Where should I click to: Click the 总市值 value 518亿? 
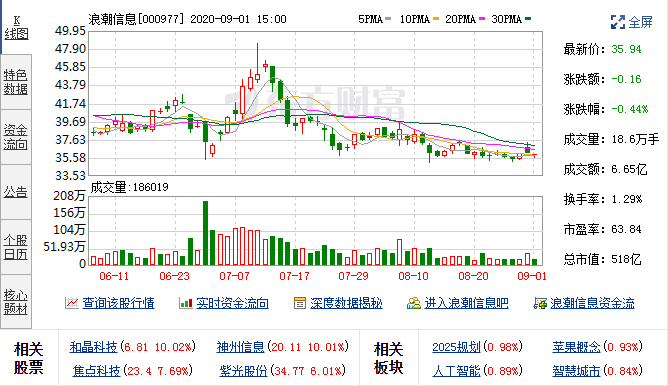pos(626,259)
